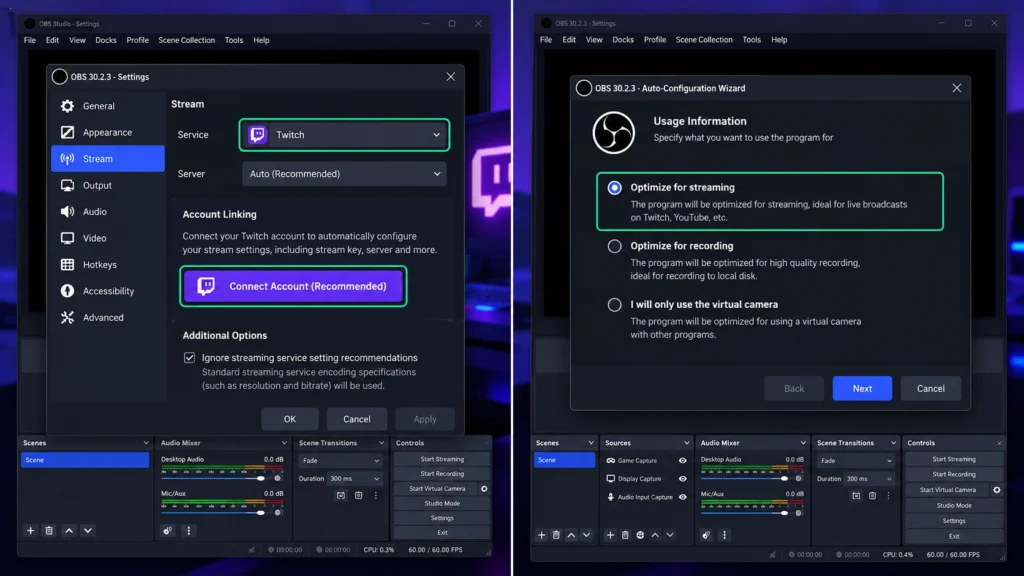Remove the selected source with the Sources trash icon
1024x576 pixels.
point(625,535)
